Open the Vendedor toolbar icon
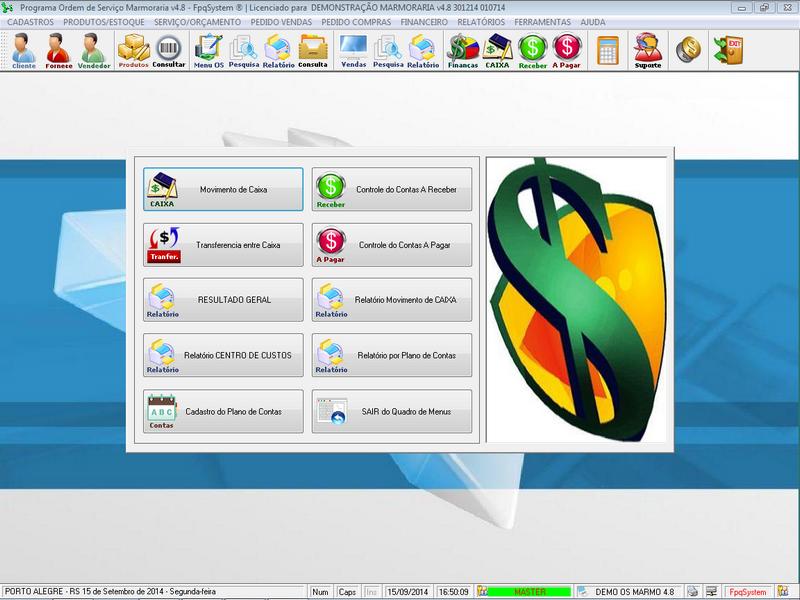 (94, 49)
